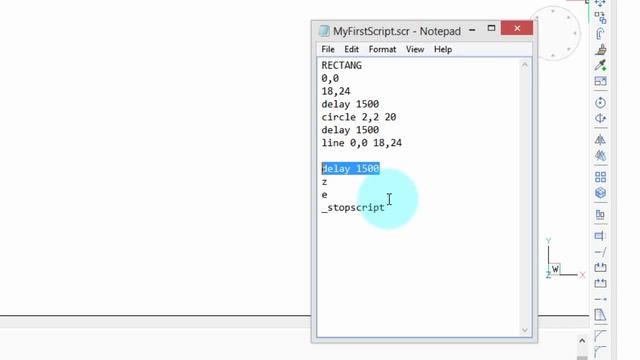Click 'delay 1500' line just above circle
Screen dimensions: 640x360
[350, 104]
